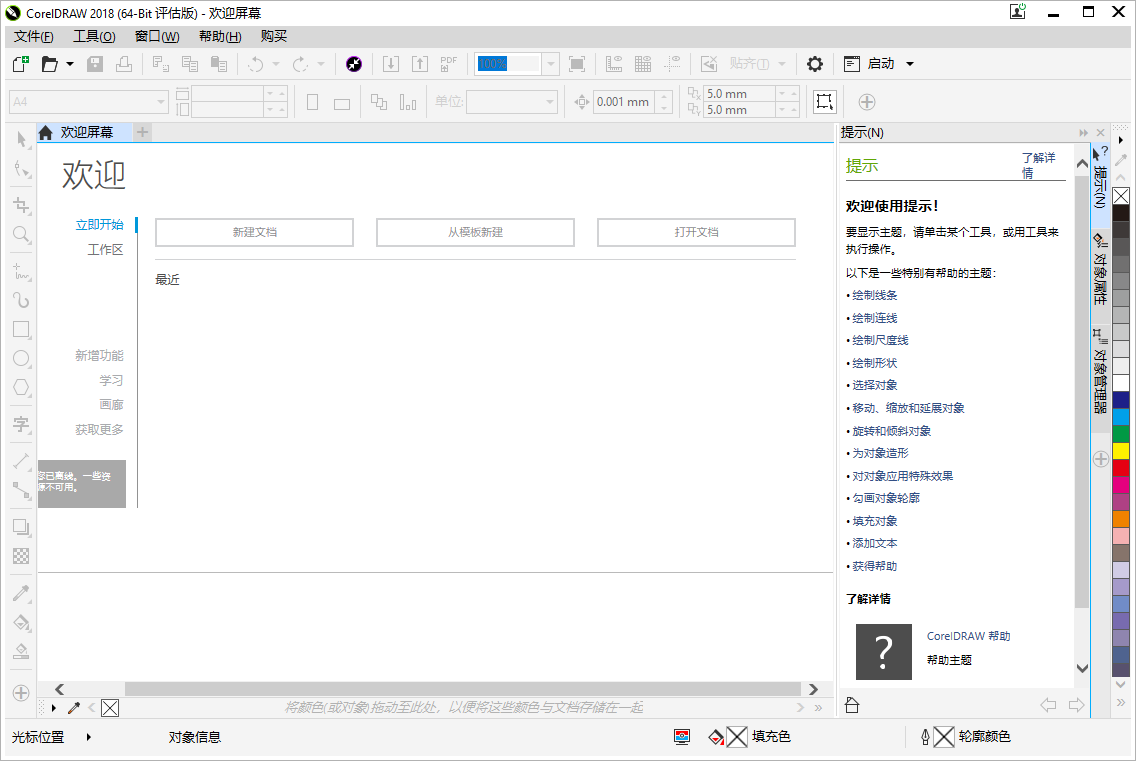This screenshot has height=761, width=1136.
Task: Click the plus to add a new tab
Action: 143,132
